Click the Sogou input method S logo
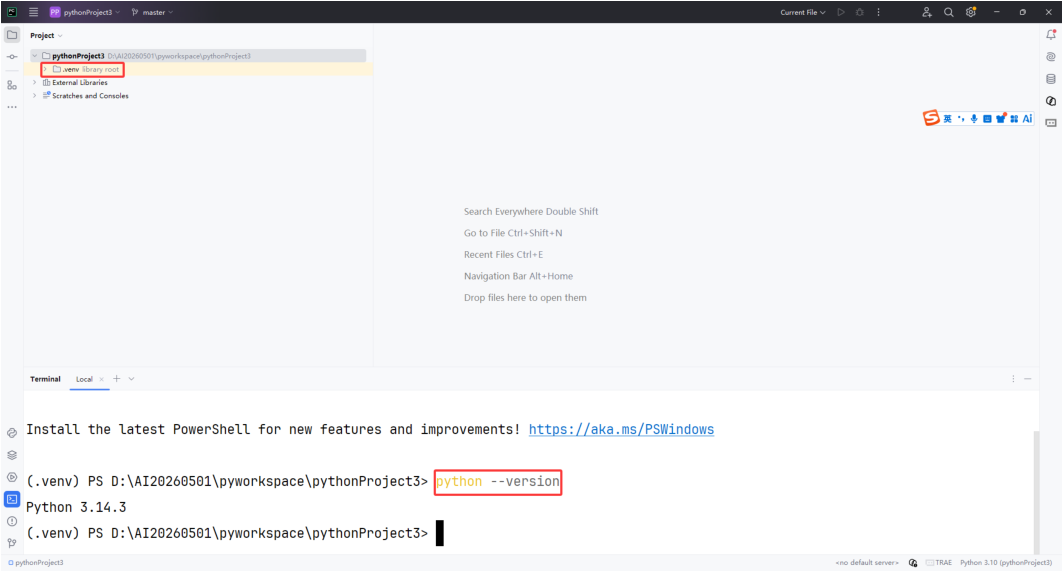 (x=931, y=118)
